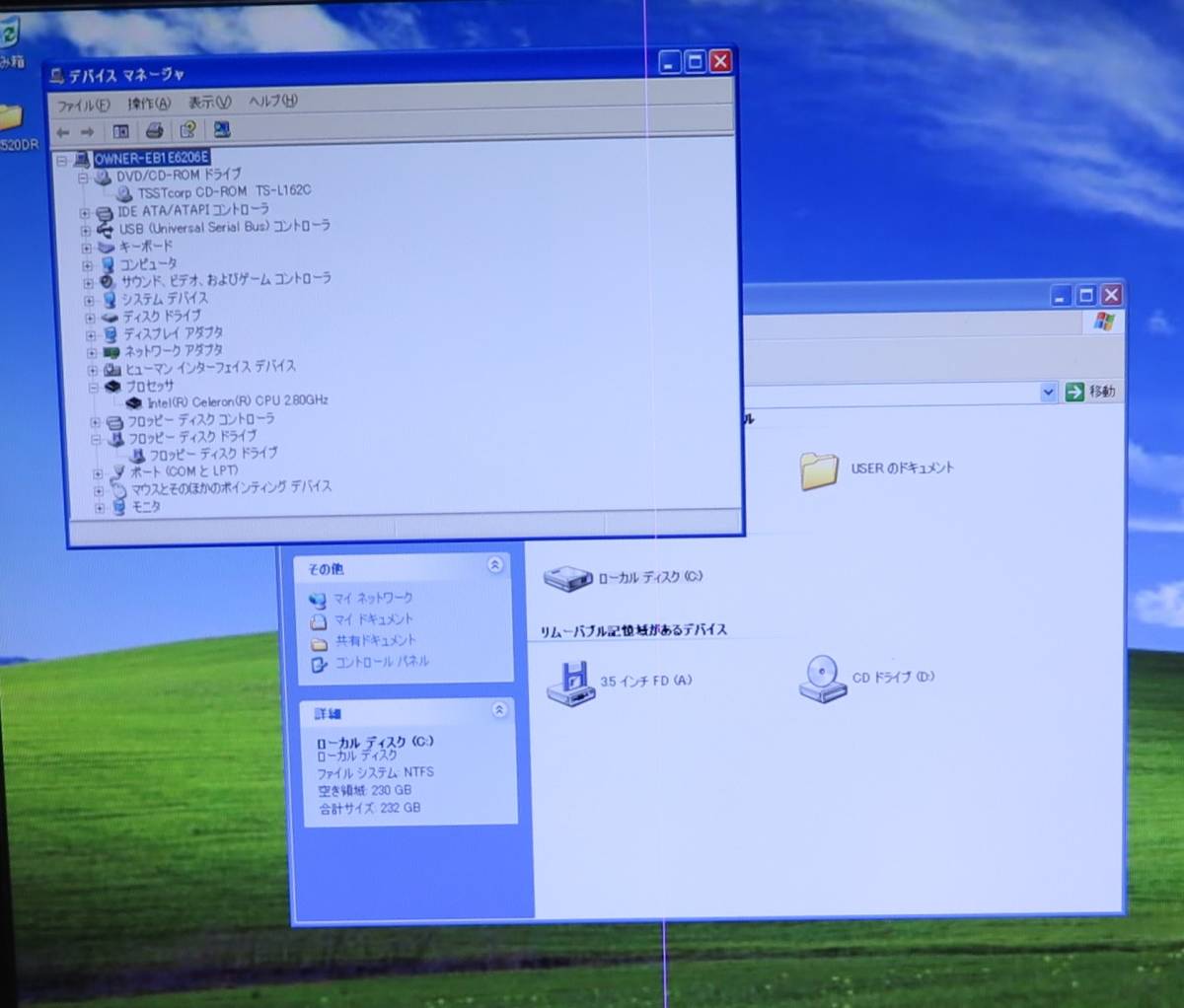The height and width of the screenshot is (1008, 1184).
Task: Expand the ディスプレイ アダプタ node
Action: tap(92, 336)
